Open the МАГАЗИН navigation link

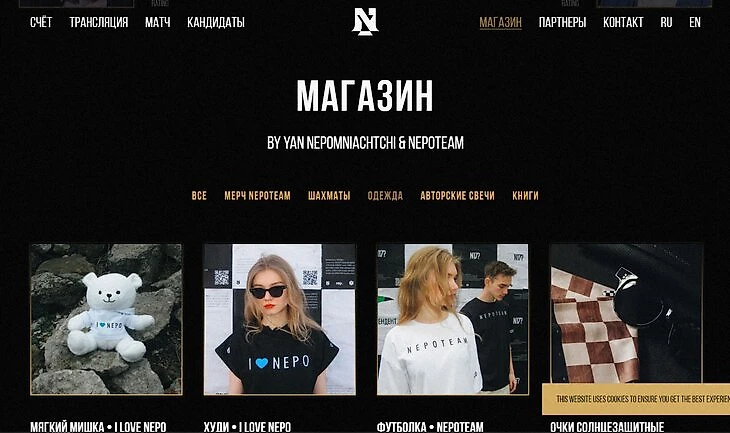point(500,22)
